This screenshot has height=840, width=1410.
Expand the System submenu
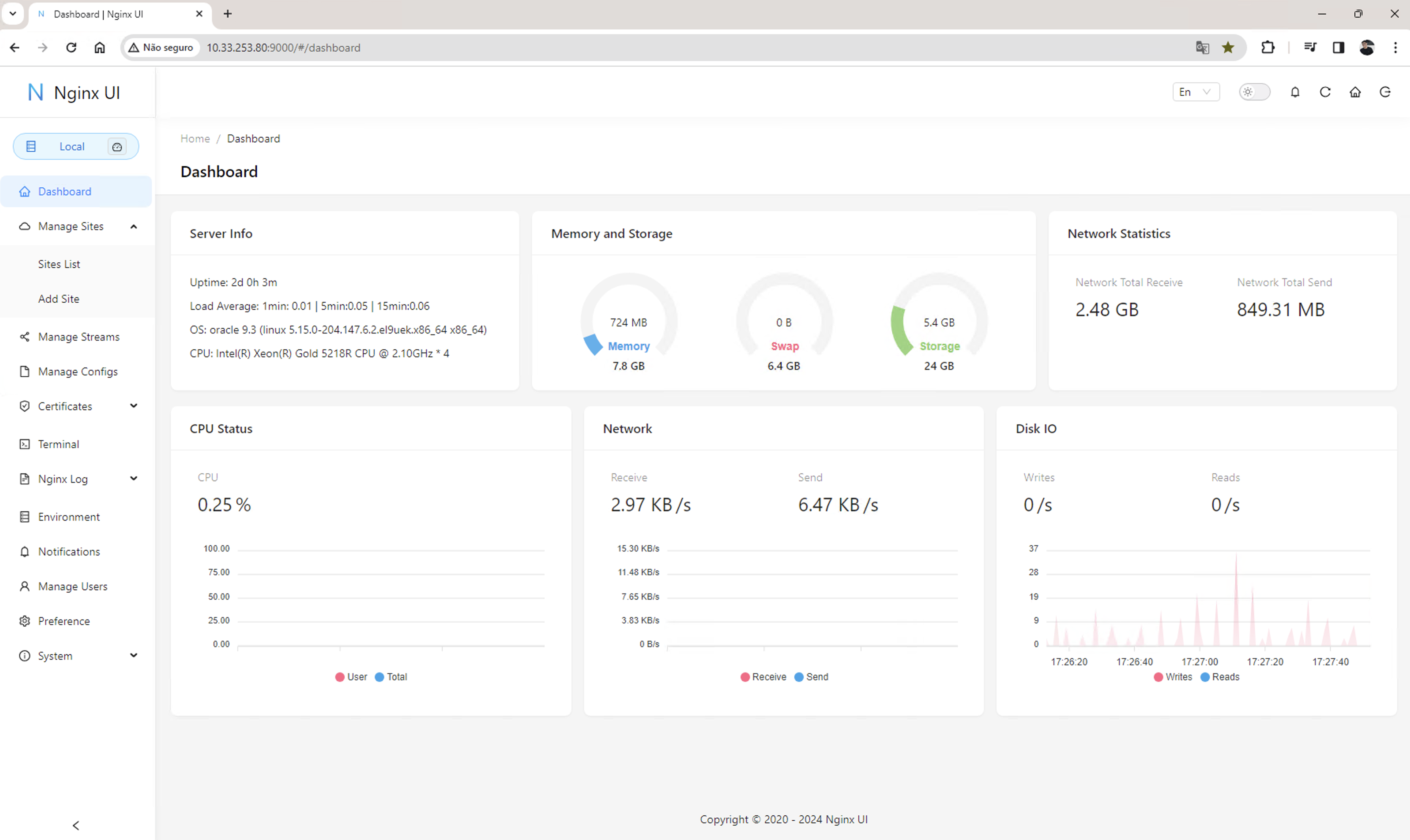pyautogui.click(x=134, y=655)
